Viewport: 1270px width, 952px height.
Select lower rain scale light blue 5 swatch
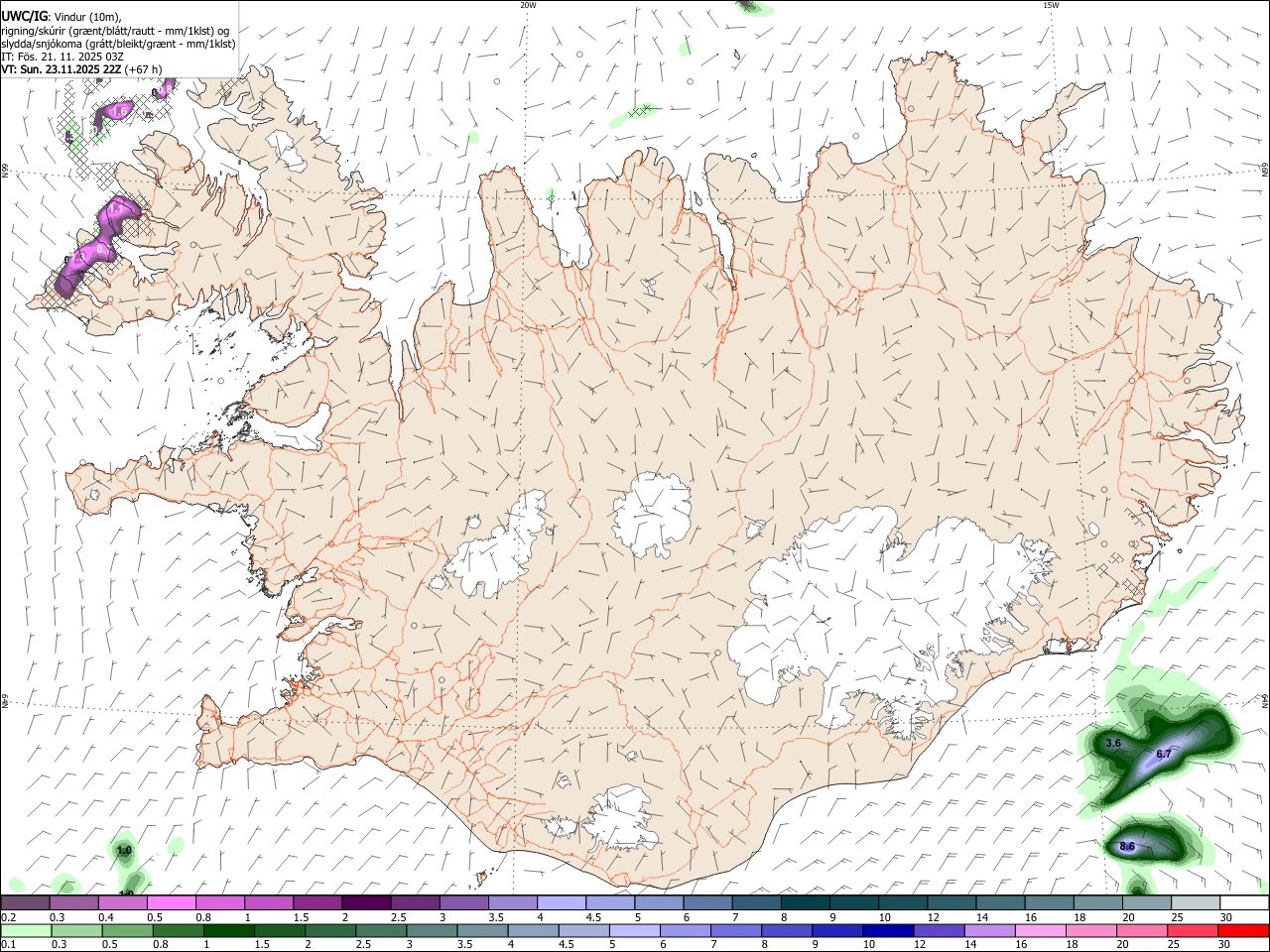(x=635, y=931)
